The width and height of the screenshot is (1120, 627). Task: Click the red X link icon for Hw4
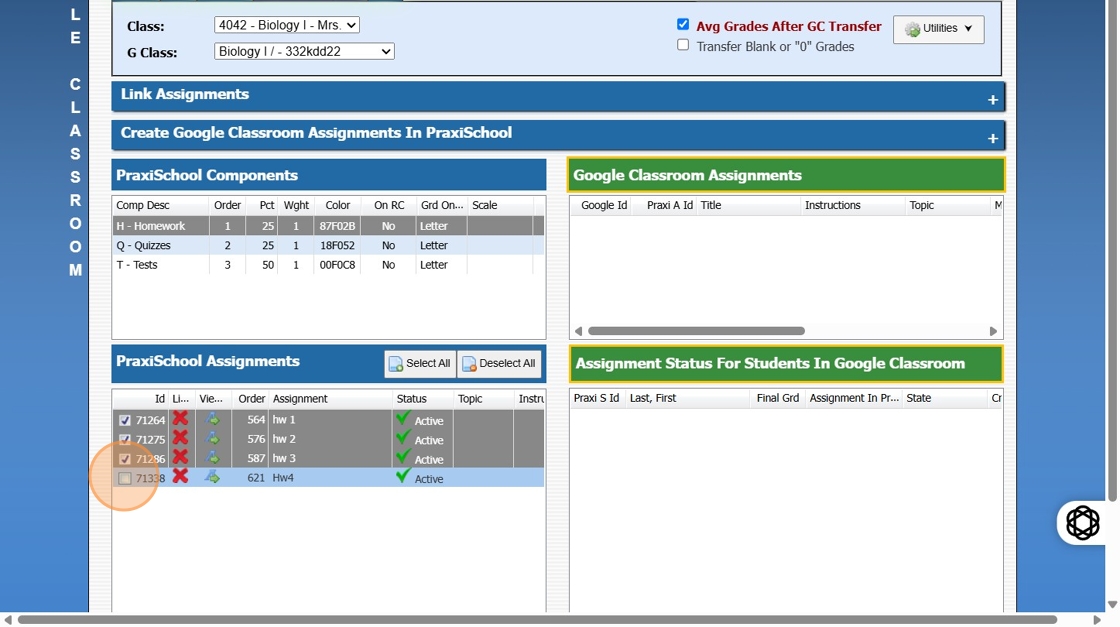point(180,477)
